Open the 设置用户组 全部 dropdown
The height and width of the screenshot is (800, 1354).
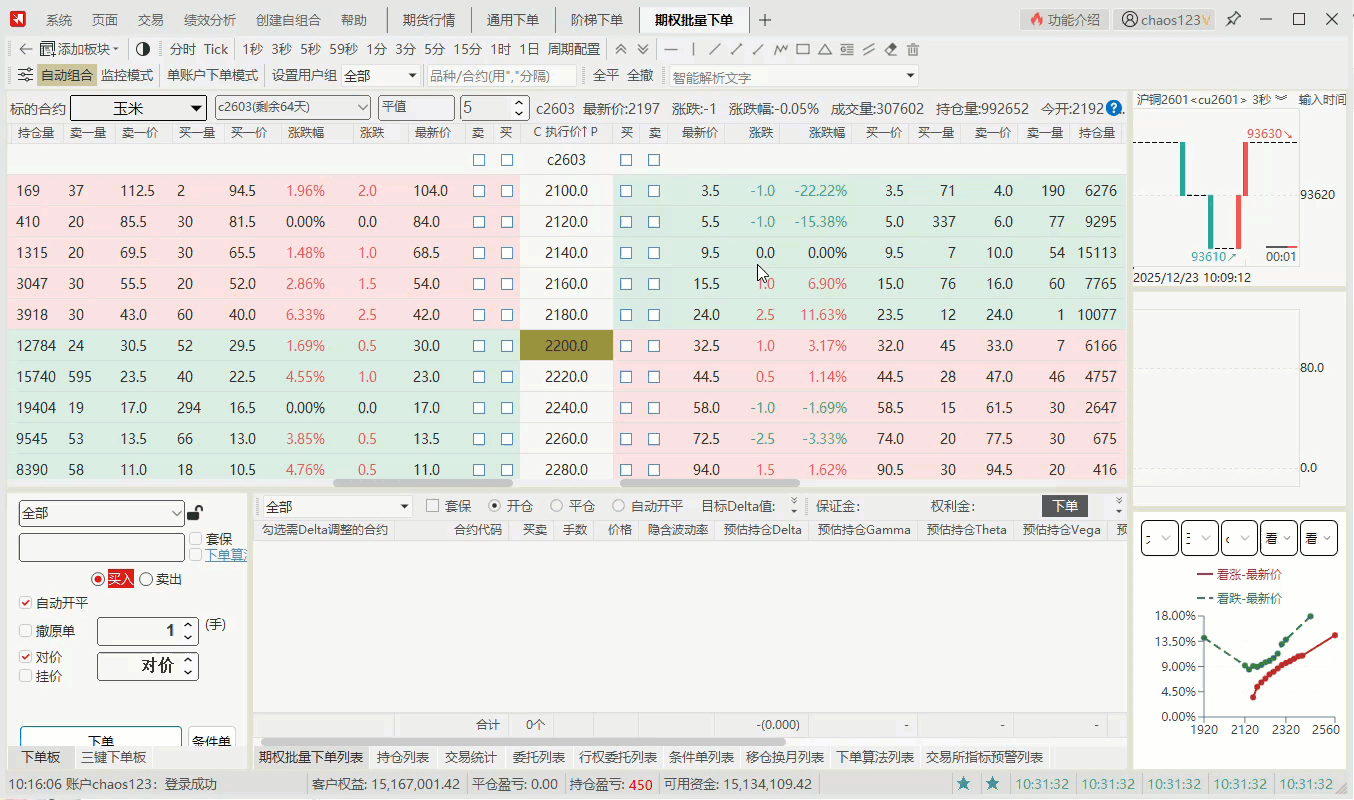point(381,76)
